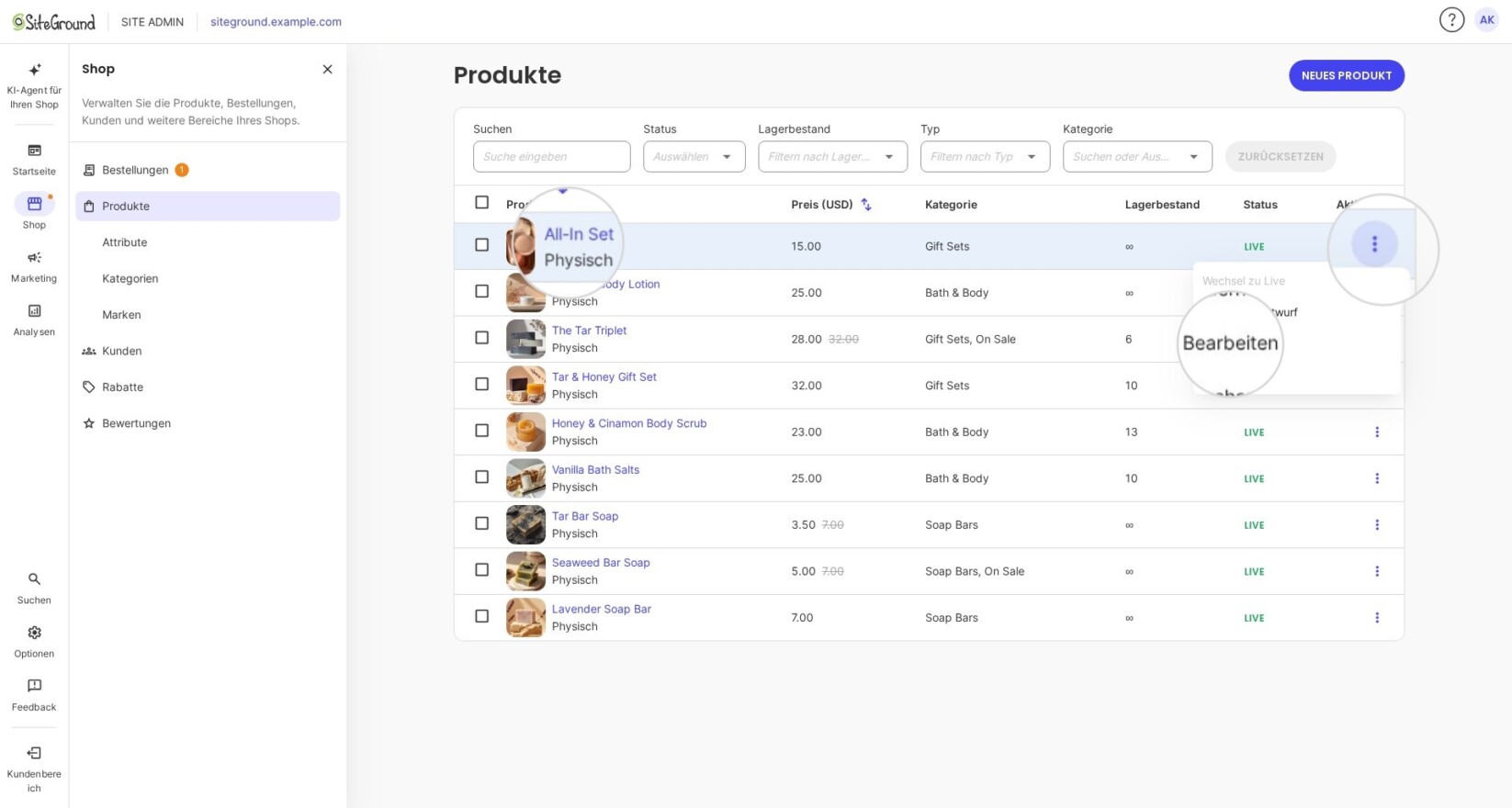
Task: Go to Startseite in the left rail
Action: pyautogui.click(x=34, y=159)
